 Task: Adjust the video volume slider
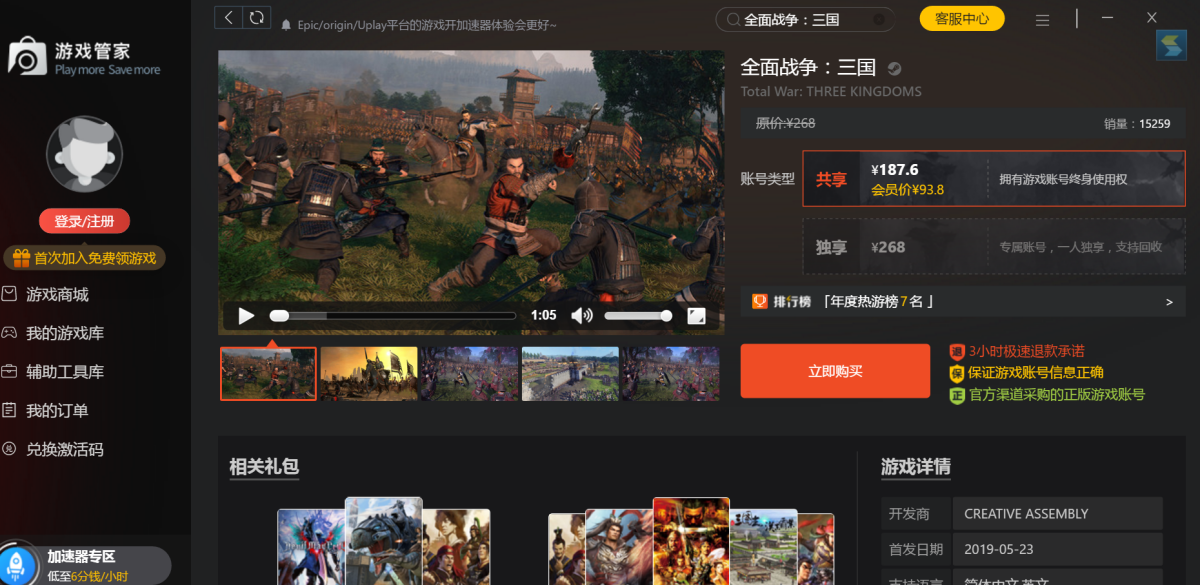click(x=638, y=316)
